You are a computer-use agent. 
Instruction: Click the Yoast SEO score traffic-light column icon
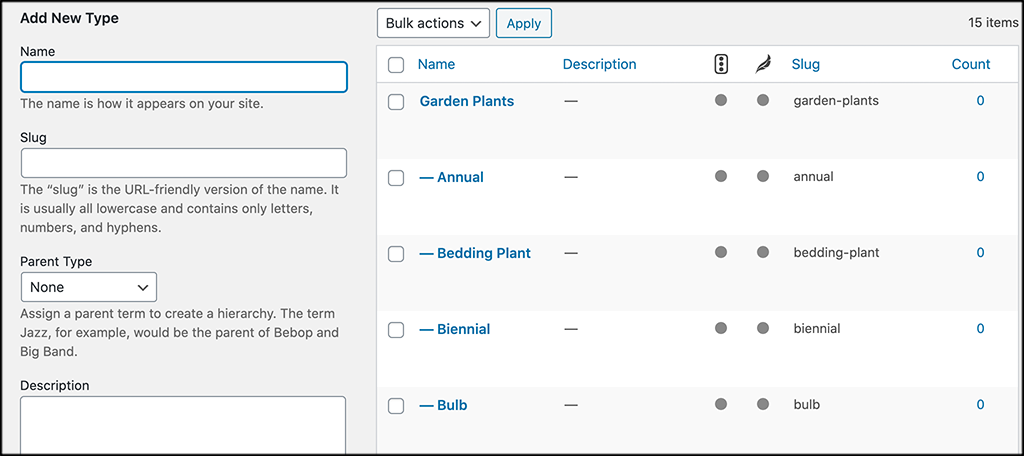[x=721, y=64]
